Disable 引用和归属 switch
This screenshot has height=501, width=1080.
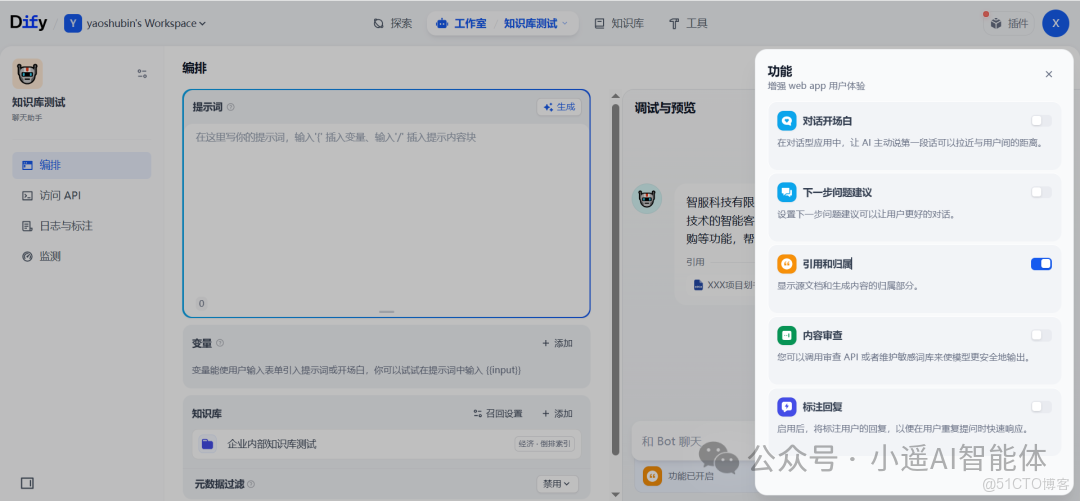point(1041,264)
